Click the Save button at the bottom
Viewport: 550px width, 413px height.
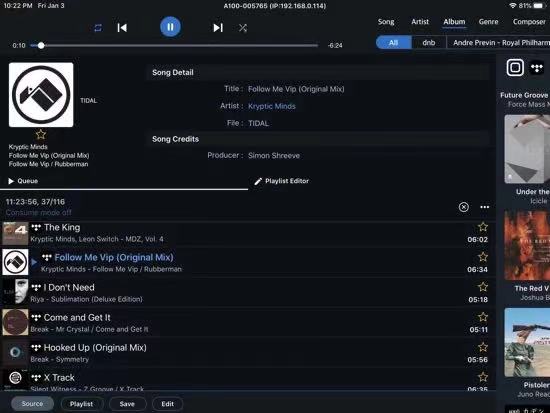[x=127, y=404]
